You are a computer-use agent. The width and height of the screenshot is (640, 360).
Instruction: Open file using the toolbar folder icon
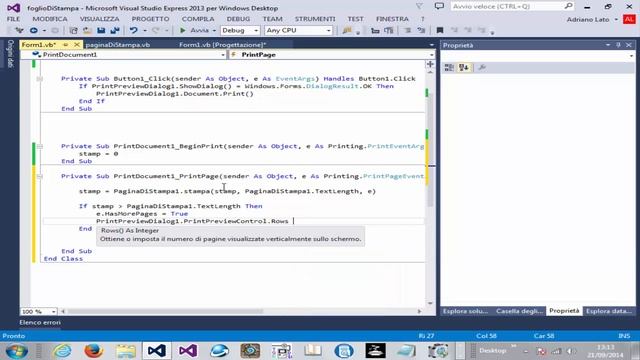(x=87, y=31)
